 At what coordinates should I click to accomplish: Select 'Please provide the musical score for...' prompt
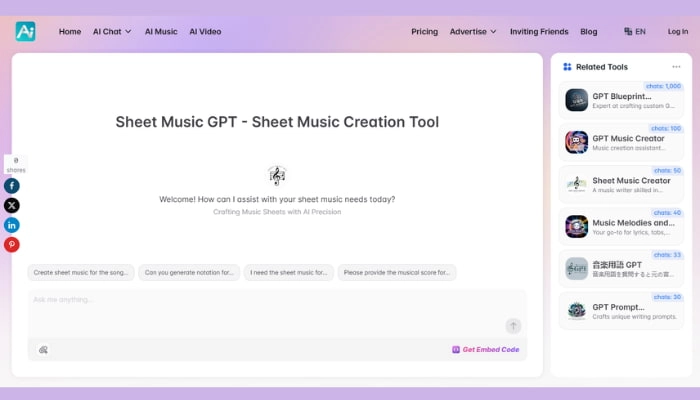397,272
